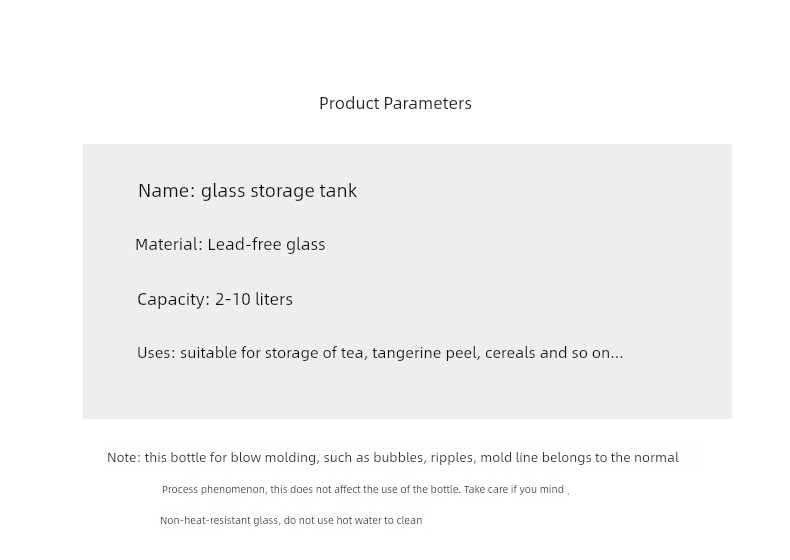Click the 'Material: Lead-free glass' text

(230, 244)
